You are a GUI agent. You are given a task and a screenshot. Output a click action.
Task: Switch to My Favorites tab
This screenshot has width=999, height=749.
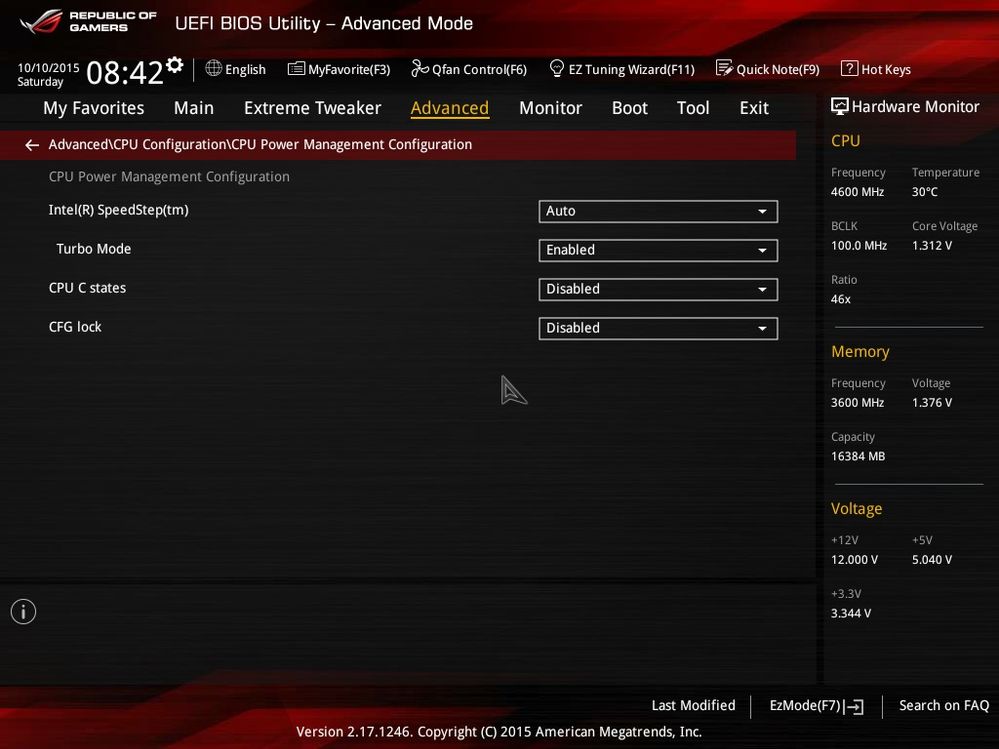coord(94,108)
